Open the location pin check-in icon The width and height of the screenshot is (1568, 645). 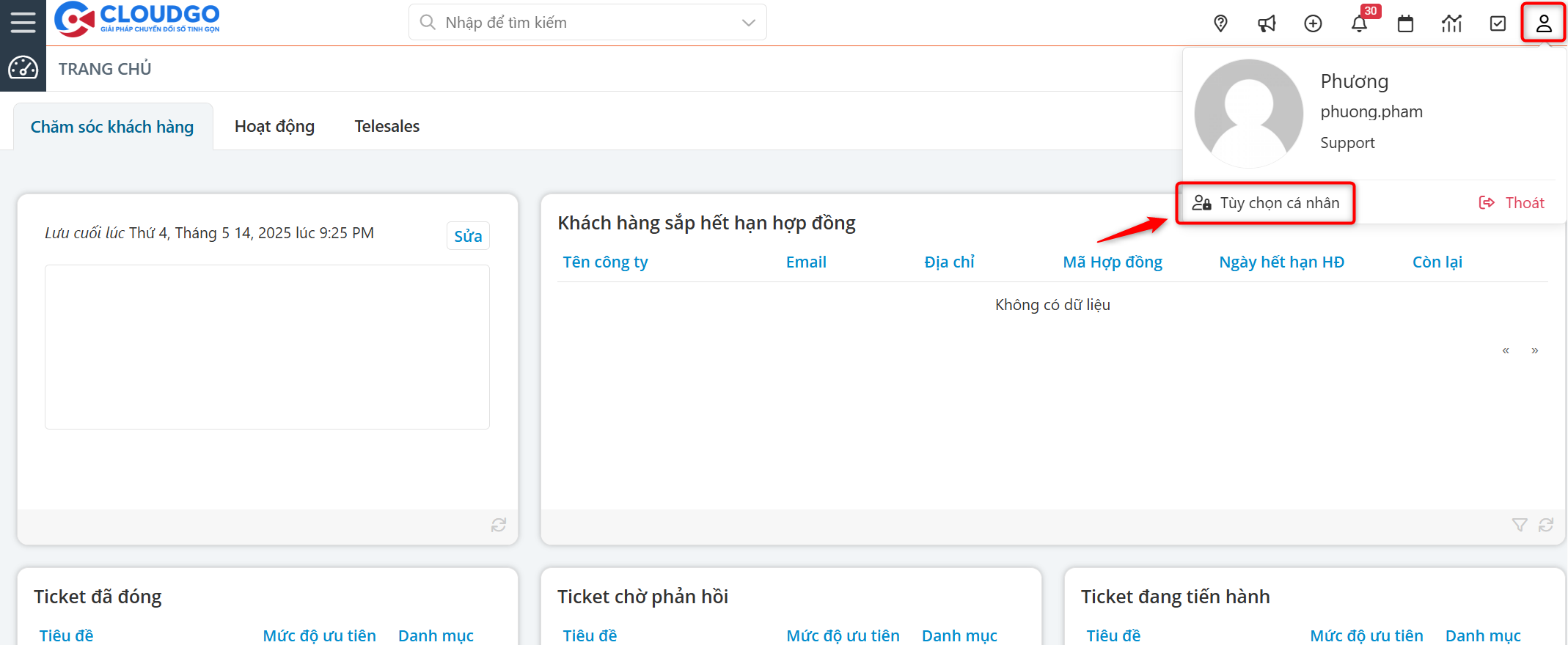coord(1220,23)
